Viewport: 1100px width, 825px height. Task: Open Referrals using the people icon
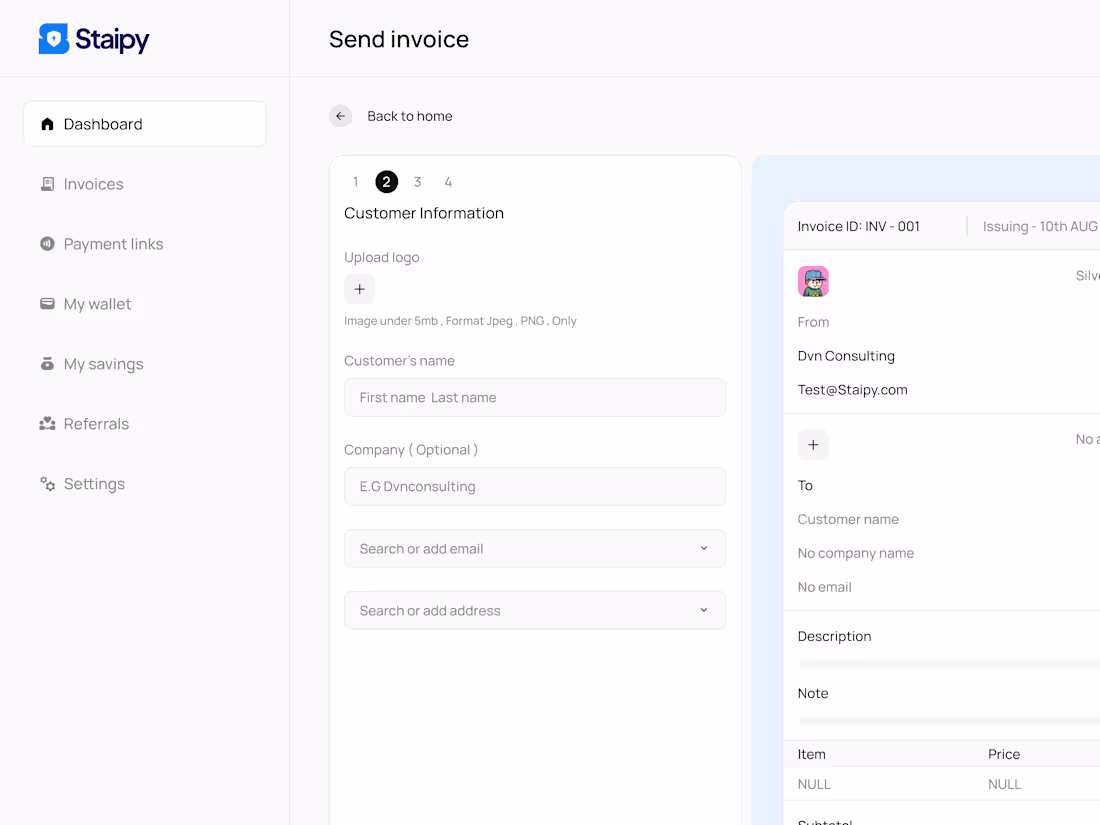[x=46, y=423]
